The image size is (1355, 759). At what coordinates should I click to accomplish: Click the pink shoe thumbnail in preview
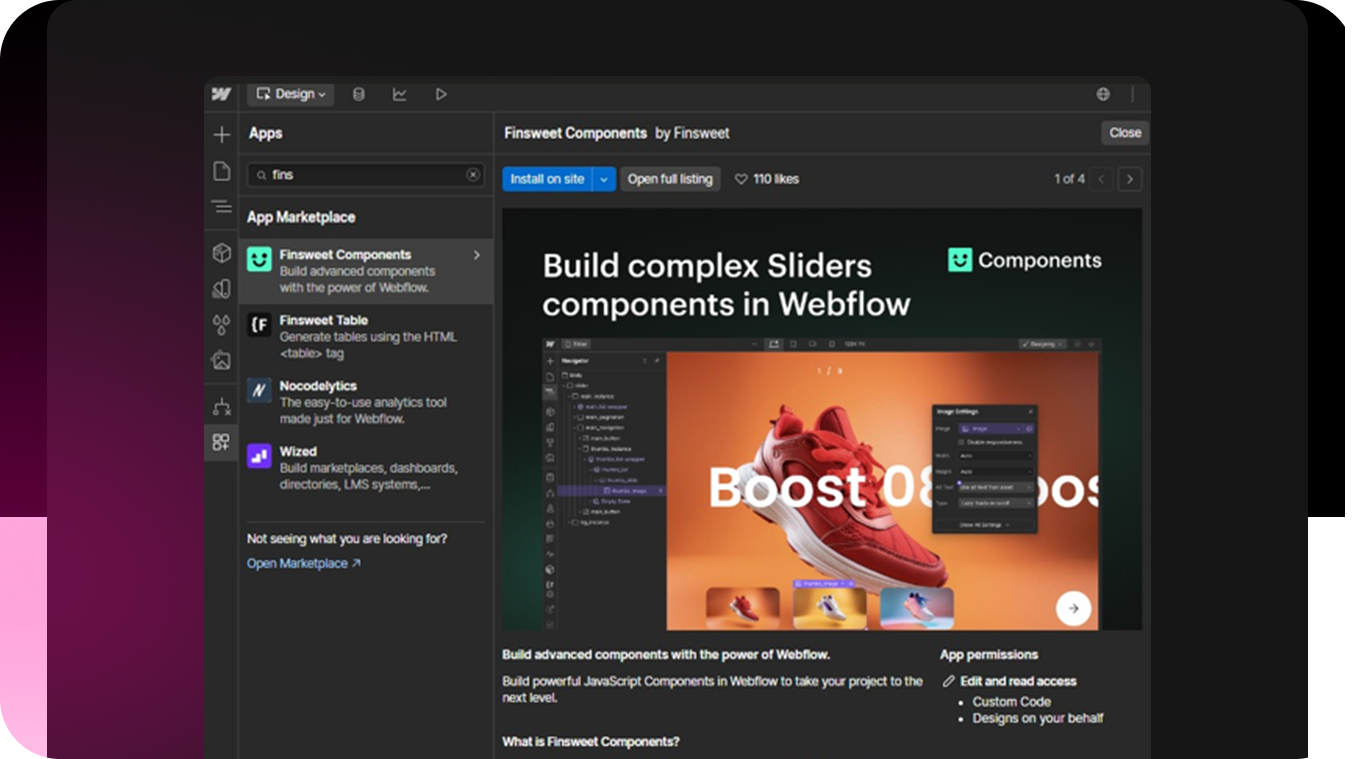(917, 607)
